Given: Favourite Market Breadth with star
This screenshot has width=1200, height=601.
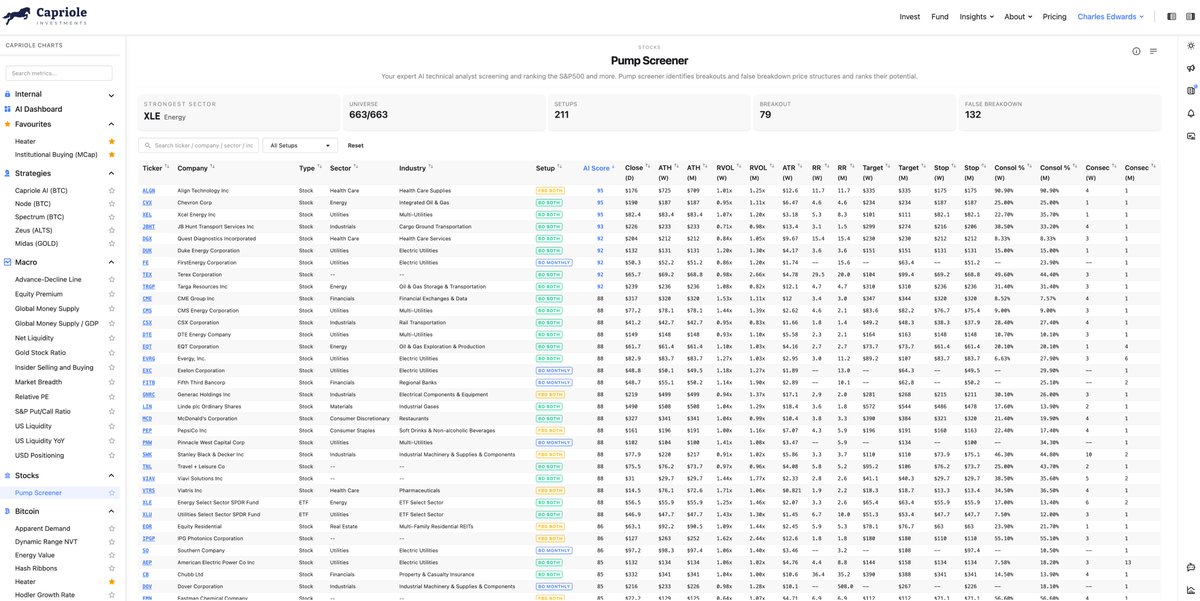Looking at the screenshot, I should tap(112, 382).
